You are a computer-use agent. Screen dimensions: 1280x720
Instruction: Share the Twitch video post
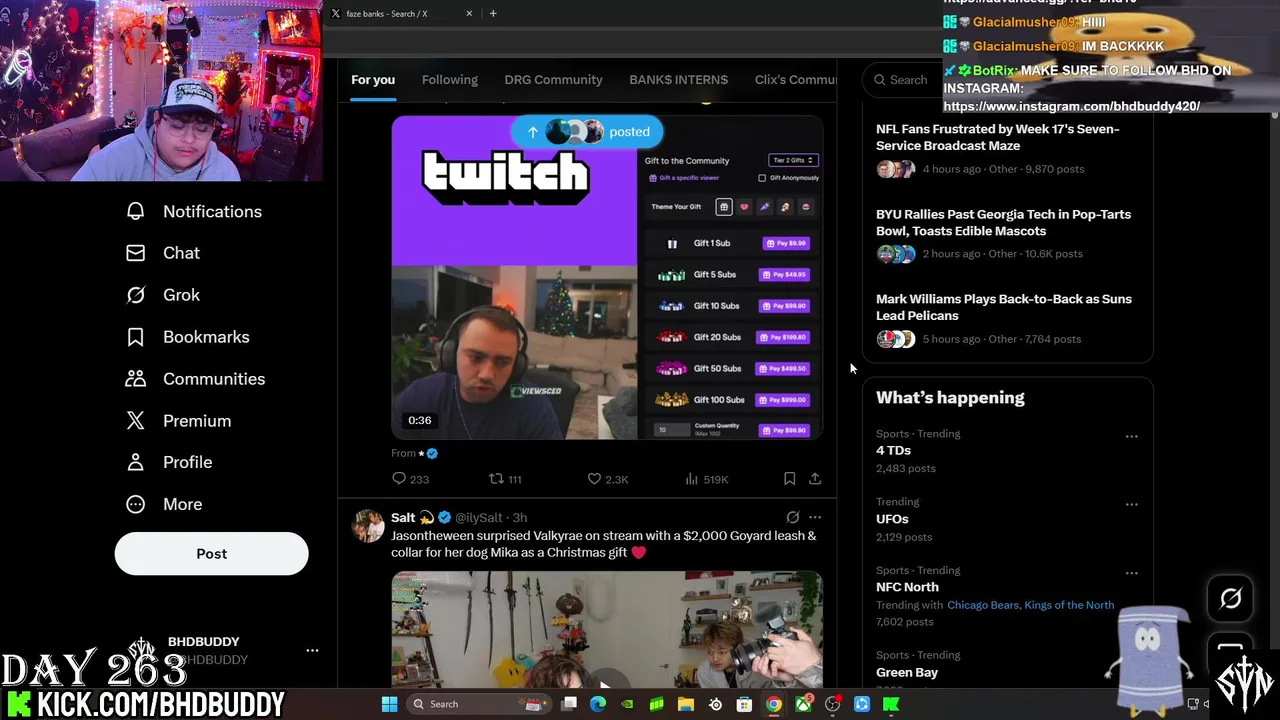click(x=815, y=479)
